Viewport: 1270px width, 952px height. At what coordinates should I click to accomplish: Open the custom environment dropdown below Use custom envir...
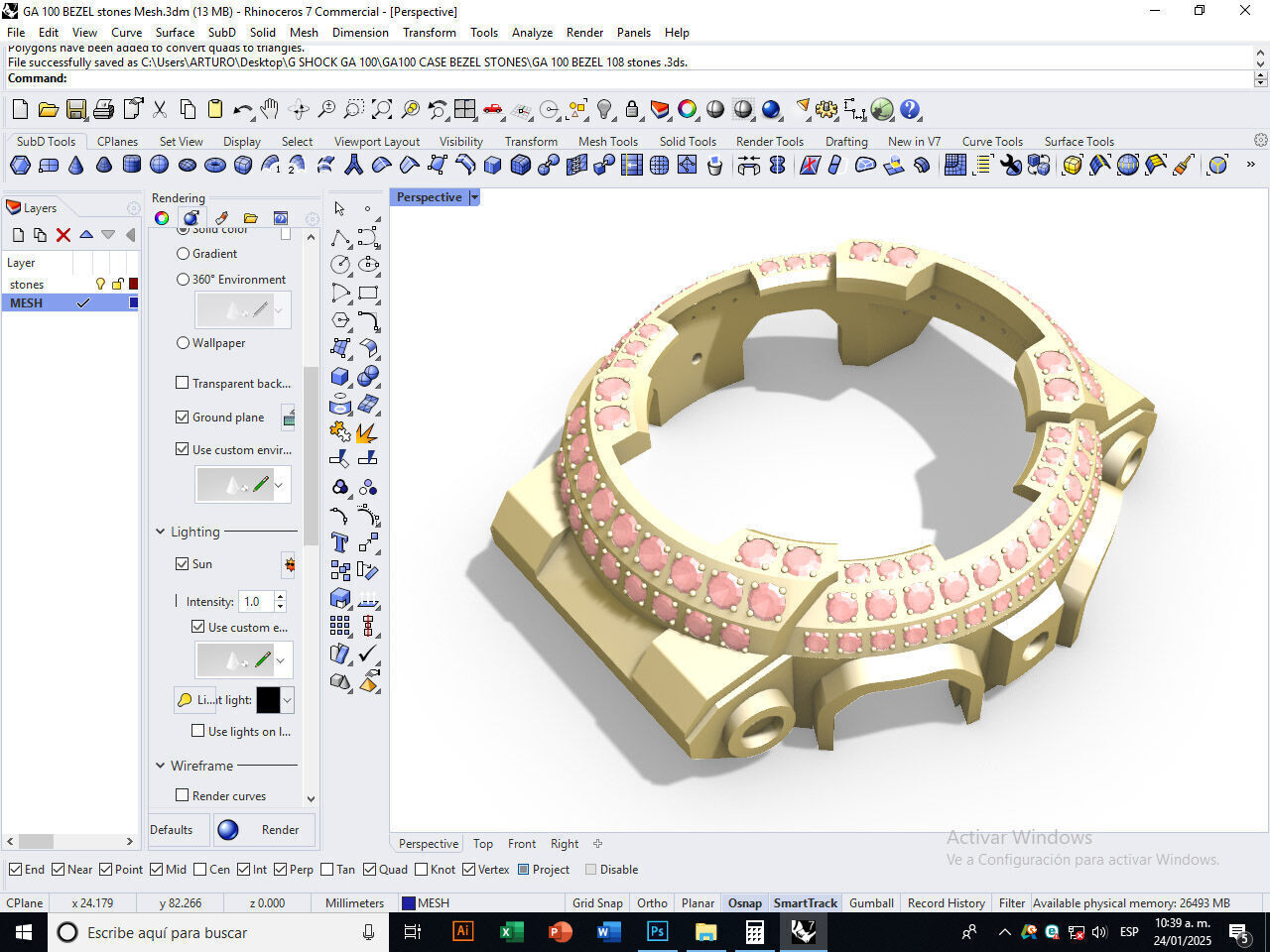tap(279, 485)
